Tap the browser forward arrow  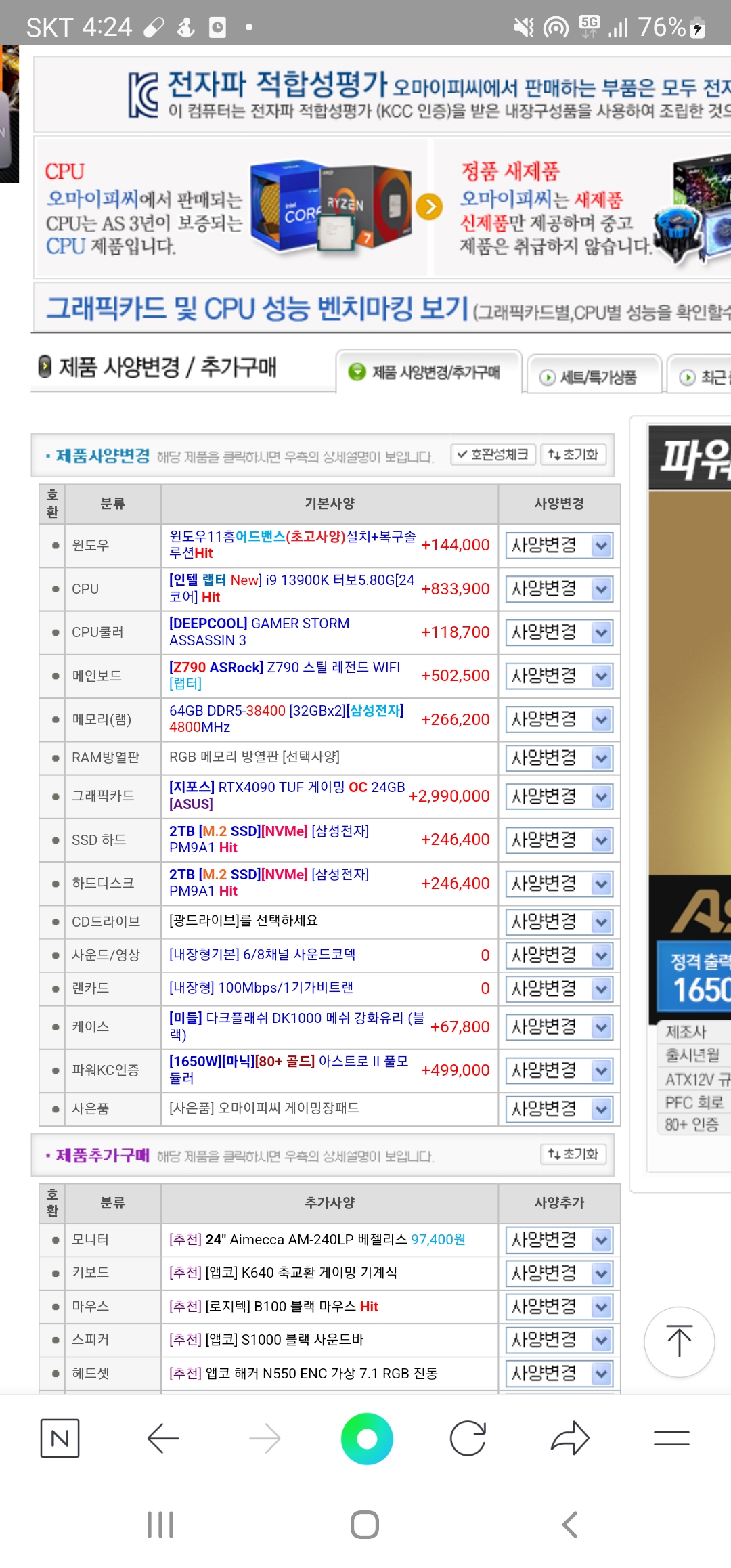click(x=265, y=1438)
